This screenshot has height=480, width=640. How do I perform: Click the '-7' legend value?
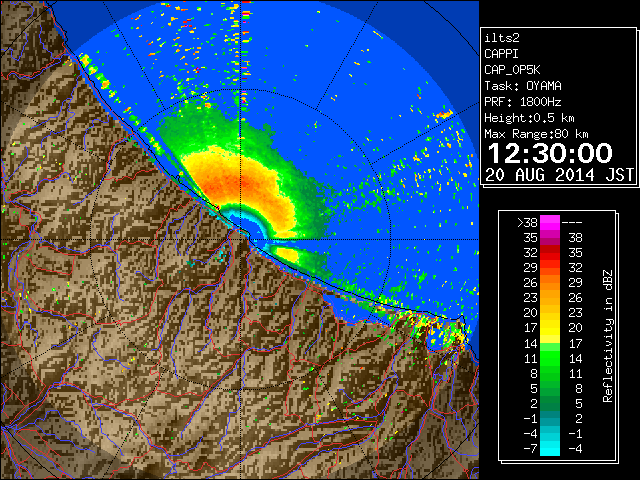[530, 449]
